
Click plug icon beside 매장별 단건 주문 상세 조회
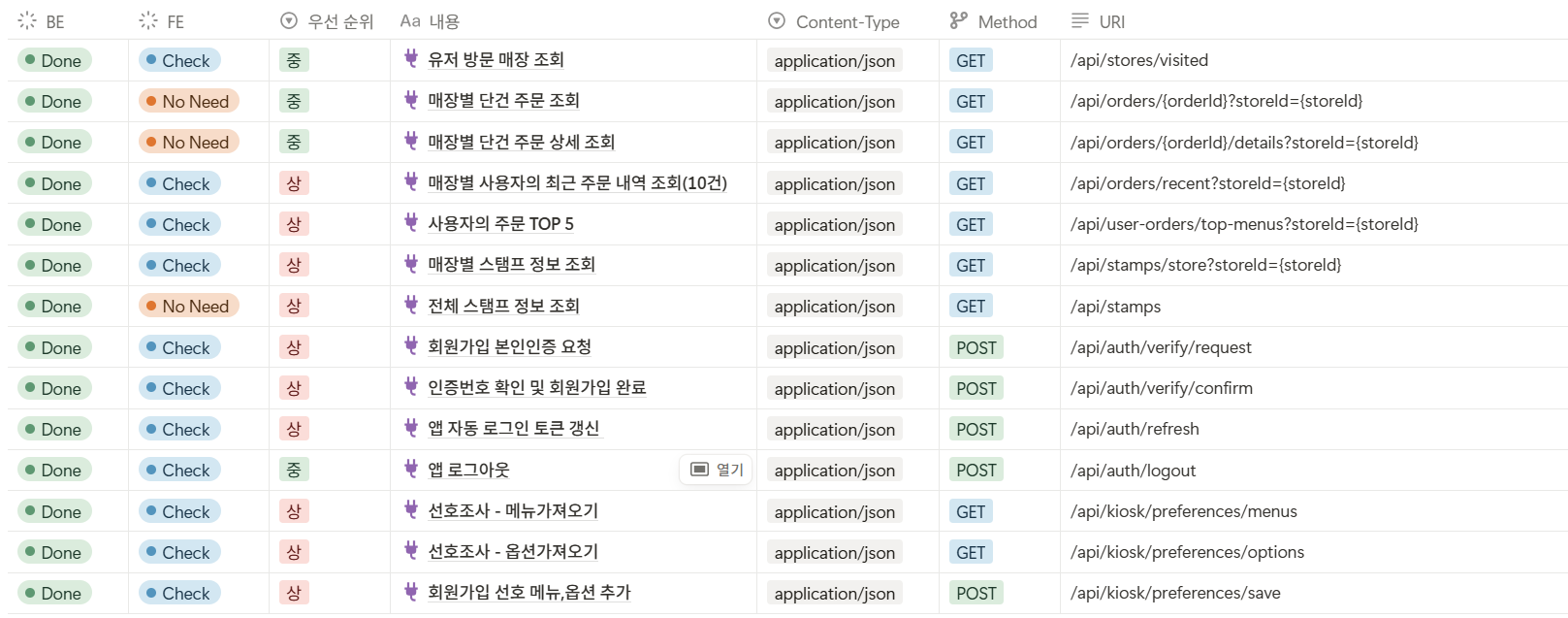[x=411, y=142]
